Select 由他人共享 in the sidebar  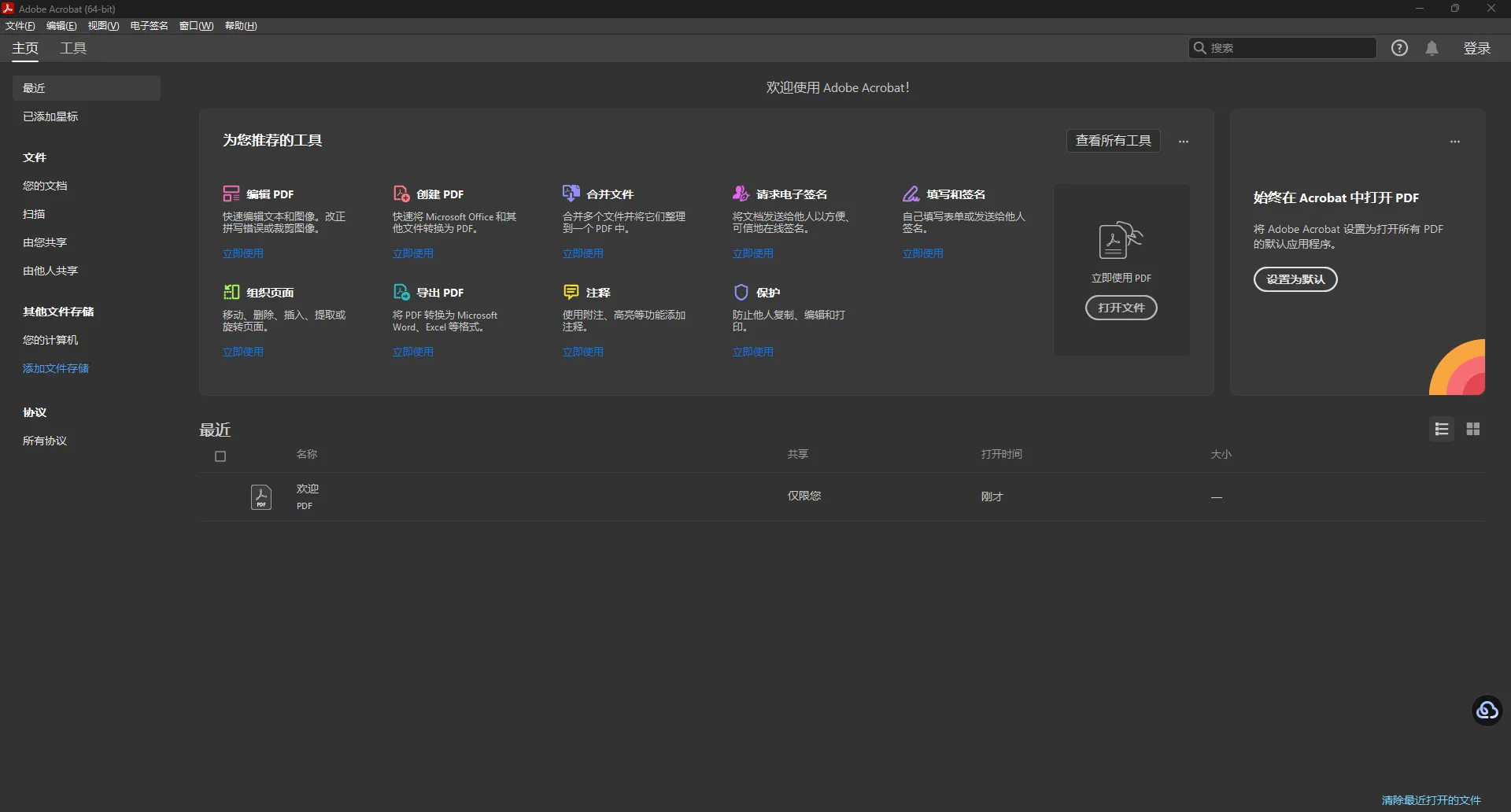pos(50,271)
